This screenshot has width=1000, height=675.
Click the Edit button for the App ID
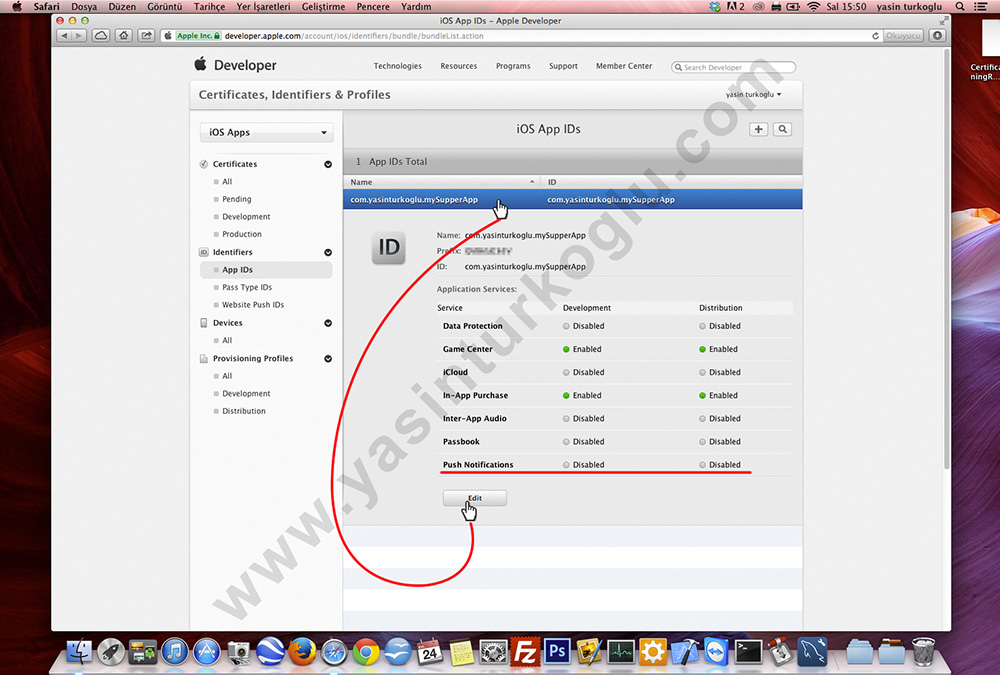(475, 498)
